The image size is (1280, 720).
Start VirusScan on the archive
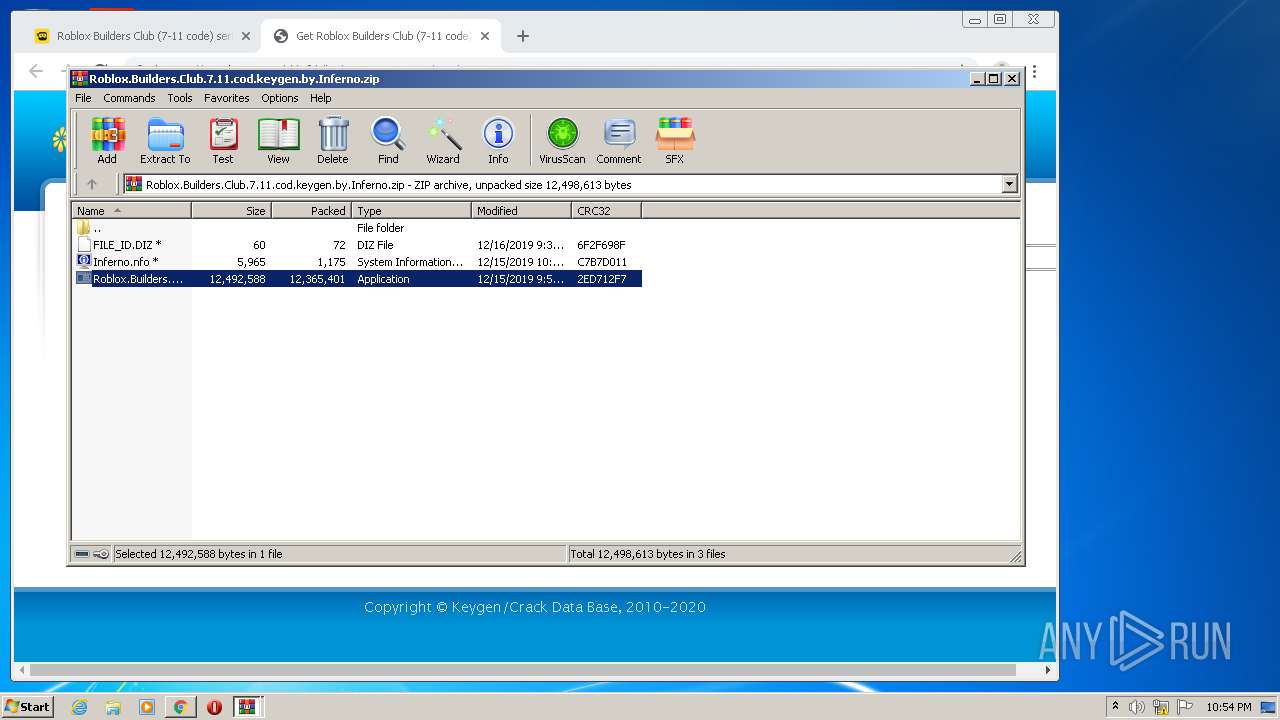(x=562, y=141)
